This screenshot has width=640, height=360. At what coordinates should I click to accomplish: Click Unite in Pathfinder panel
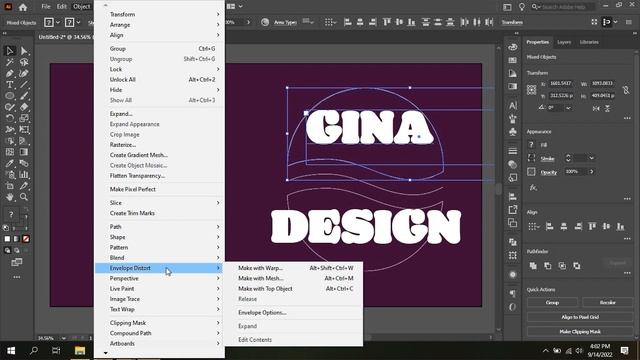(533, 266)
